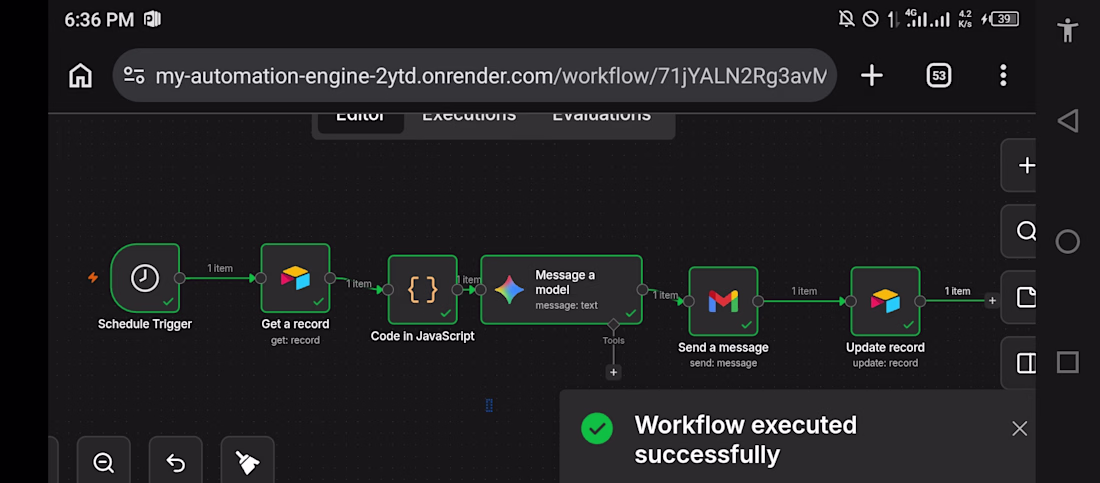Reset canvas zoom with the undo-arrow button
Screen dimensions: 1100x483
175,463
